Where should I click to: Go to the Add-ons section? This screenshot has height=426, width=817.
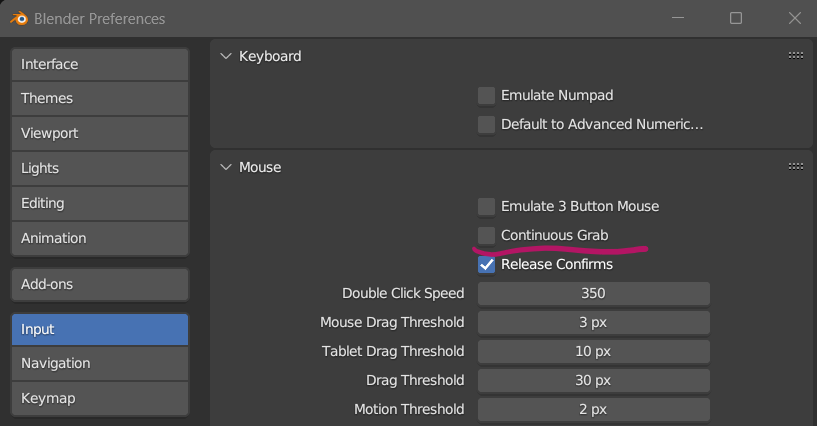(x=100, y=285)
